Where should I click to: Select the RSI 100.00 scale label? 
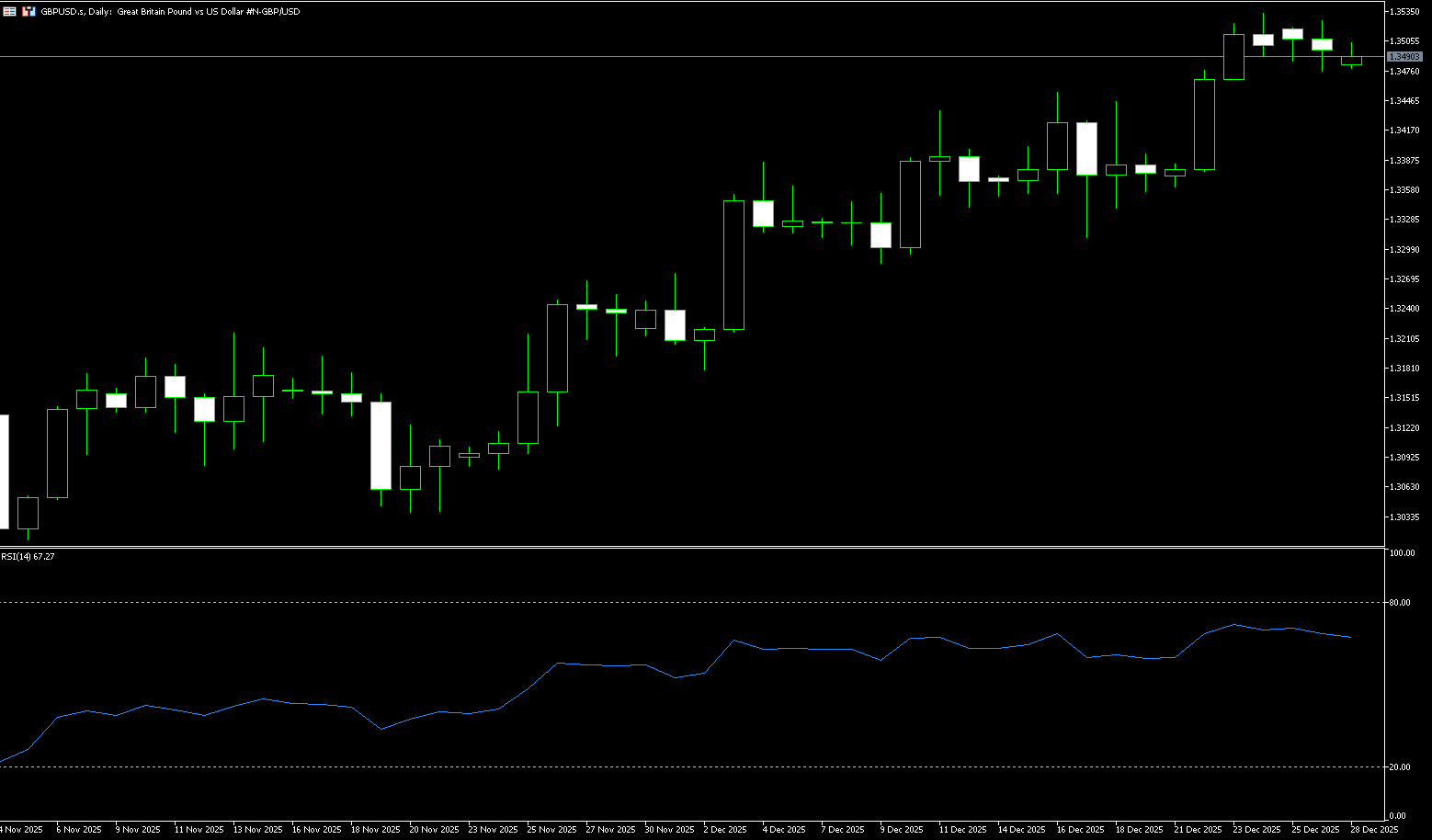(x=1402, y=553)
